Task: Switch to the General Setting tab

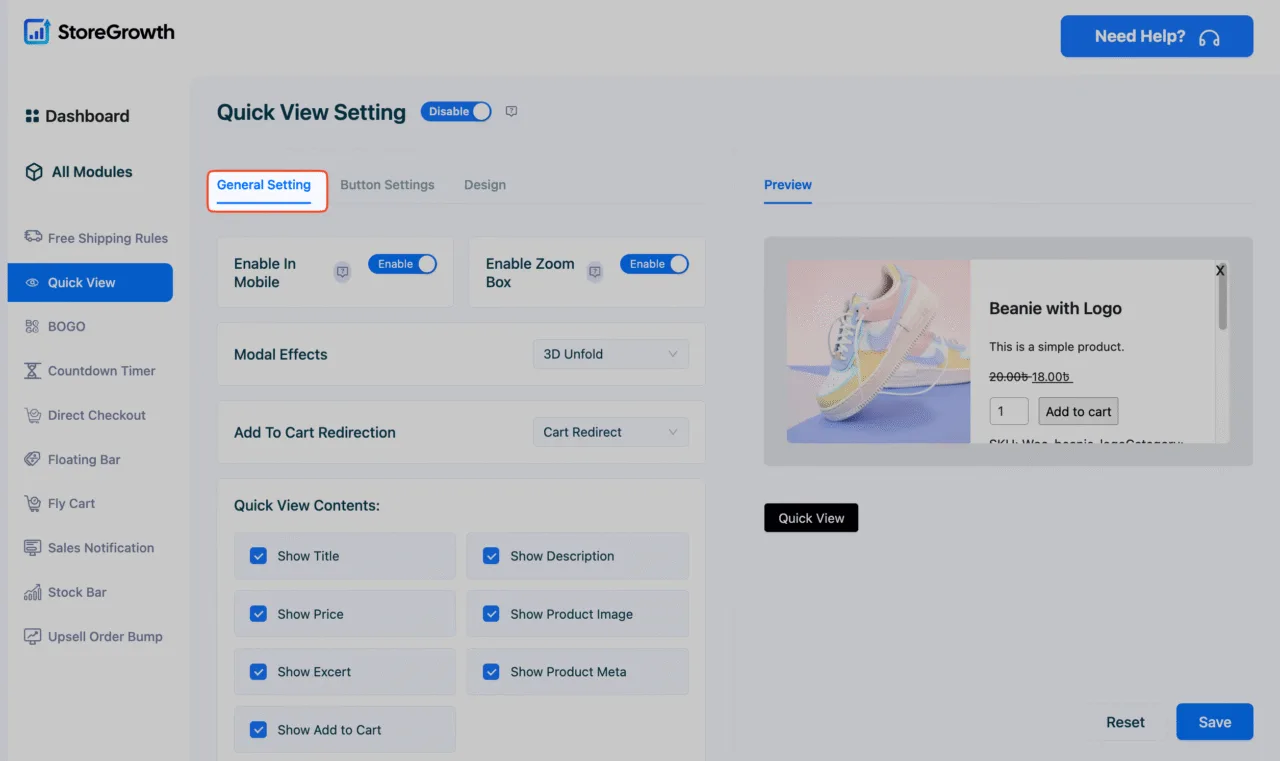Action: 264,185
